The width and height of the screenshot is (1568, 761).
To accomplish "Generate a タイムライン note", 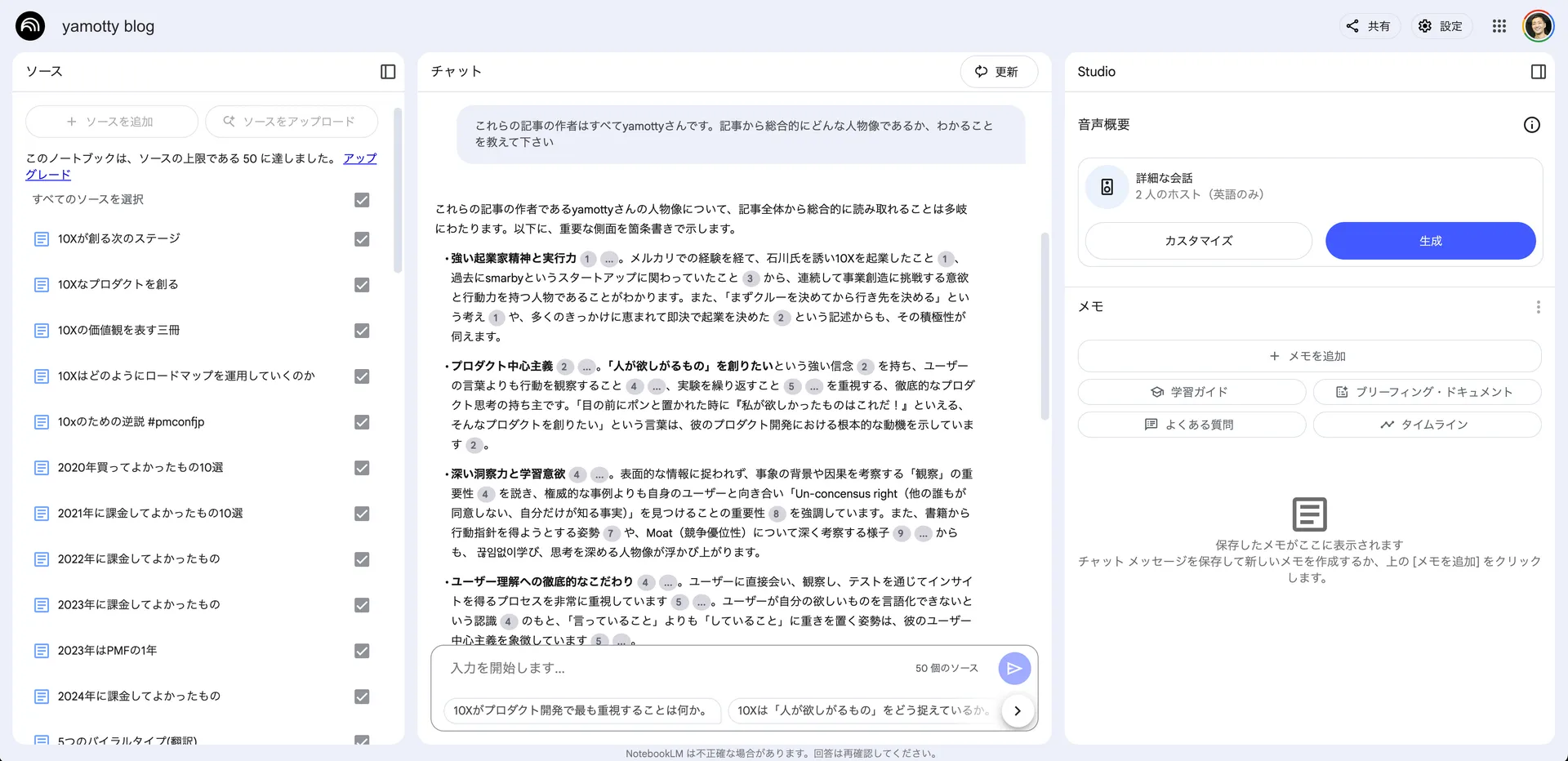I will 1427,424.
